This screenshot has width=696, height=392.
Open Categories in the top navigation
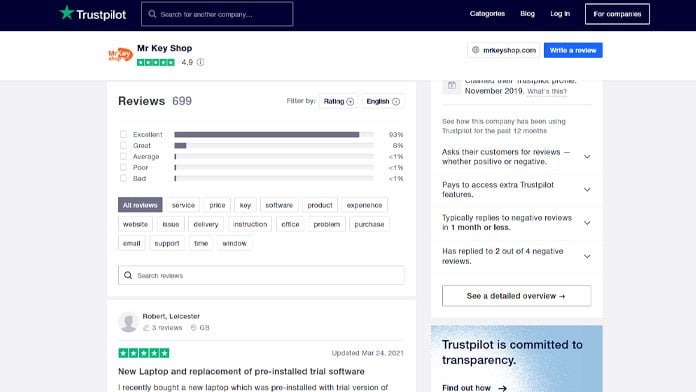pyautogui.click(x=487, y=14)
